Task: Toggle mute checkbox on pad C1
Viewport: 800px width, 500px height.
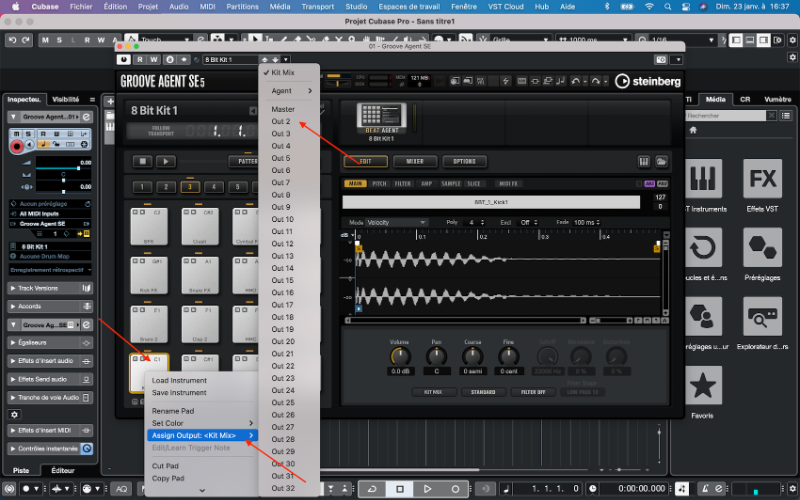Action: click(x=135, y=359)
